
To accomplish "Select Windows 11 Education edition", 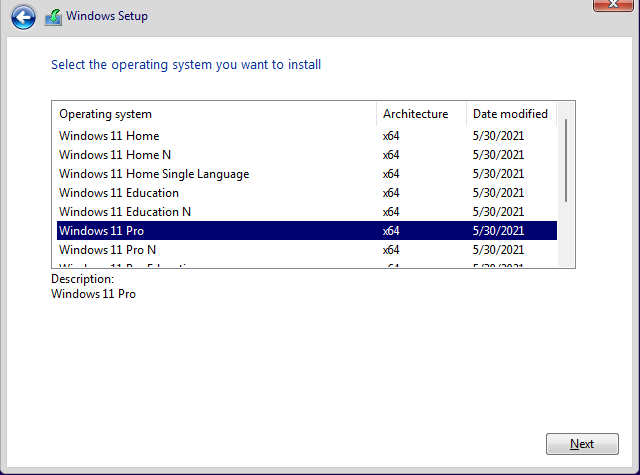I will point(119,193).
